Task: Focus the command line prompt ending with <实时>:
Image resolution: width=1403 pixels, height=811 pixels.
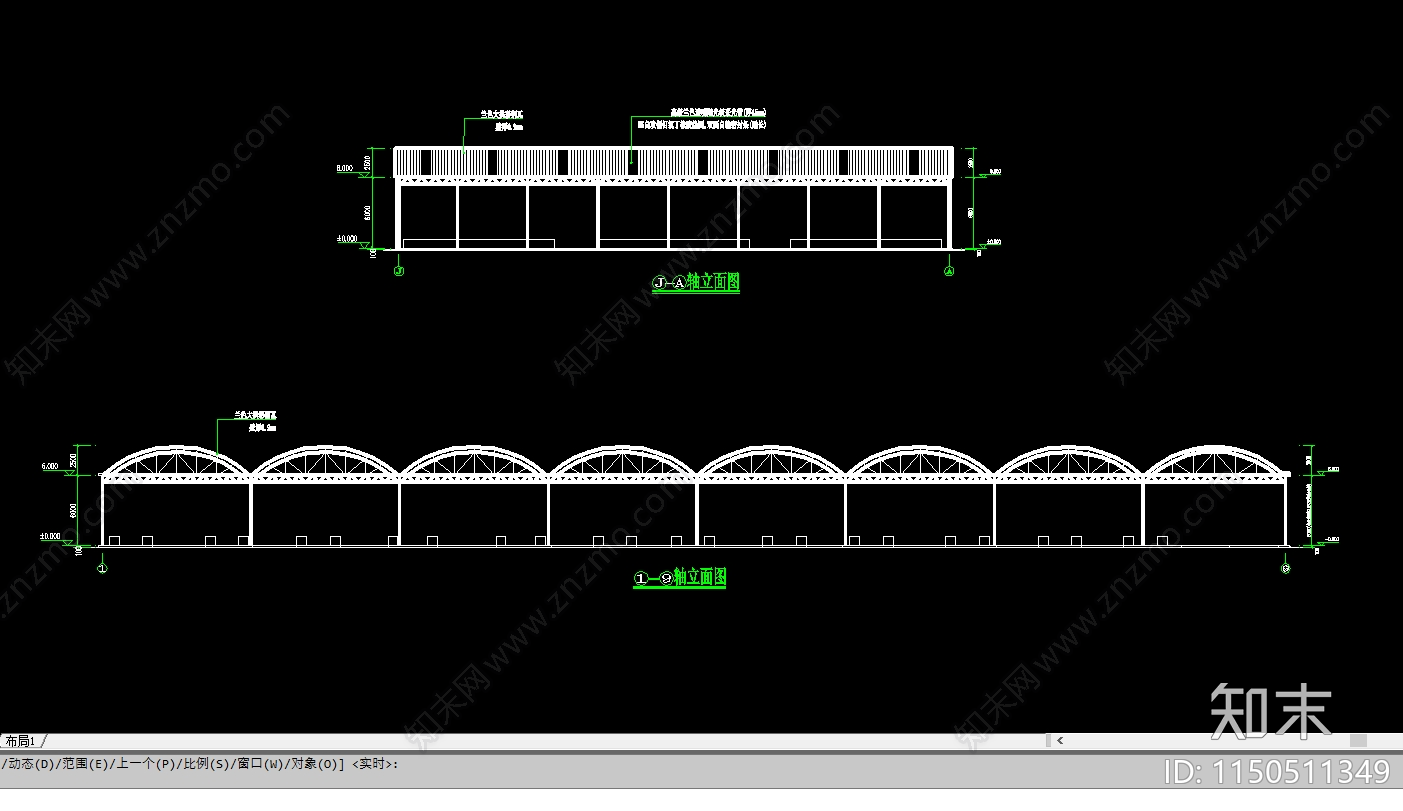Action: click(x=200, y=764)
